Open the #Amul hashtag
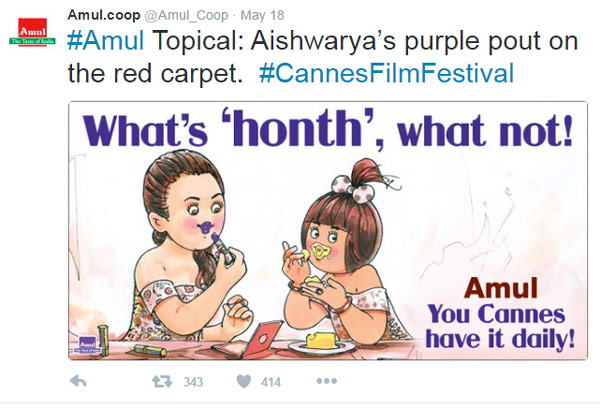The image size is (600, 409). click(105, 42)
